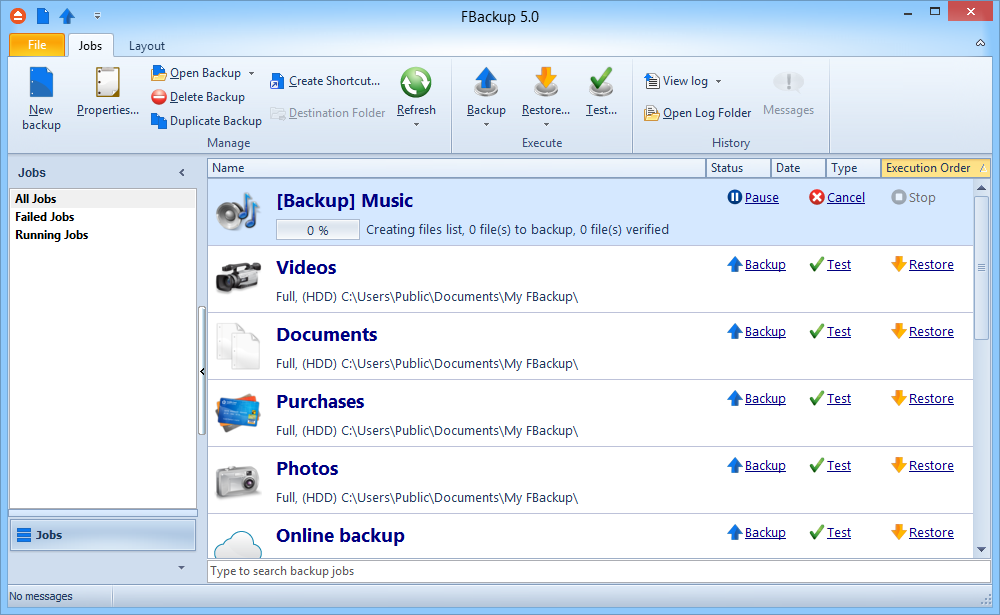The width and height of the screenshot is (1000, 615).
Task: Click the Test checkmark ribbon icon
Action: point(601,81)
